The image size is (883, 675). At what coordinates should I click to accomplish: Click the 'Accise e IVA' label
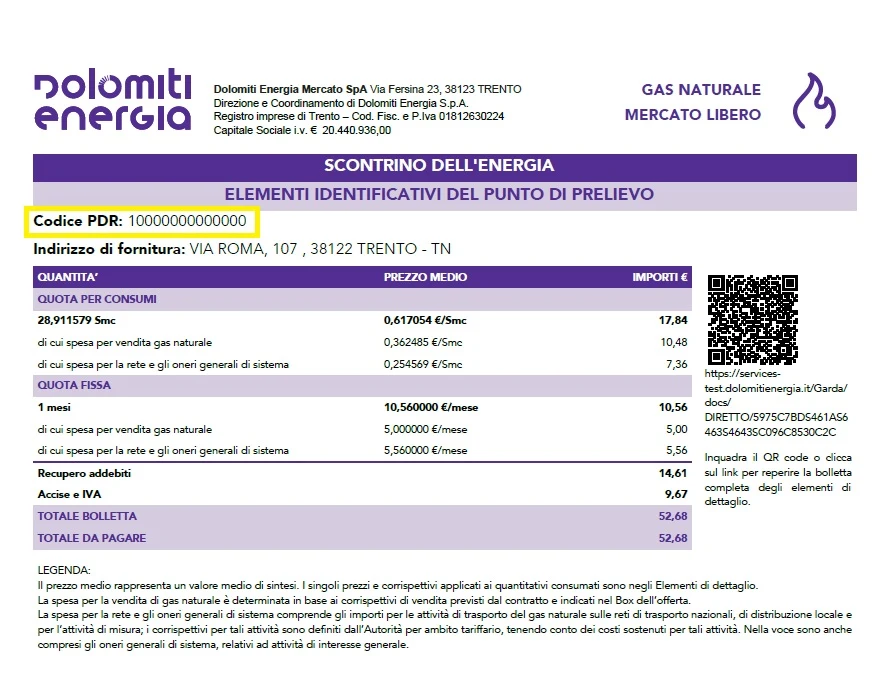69,494
